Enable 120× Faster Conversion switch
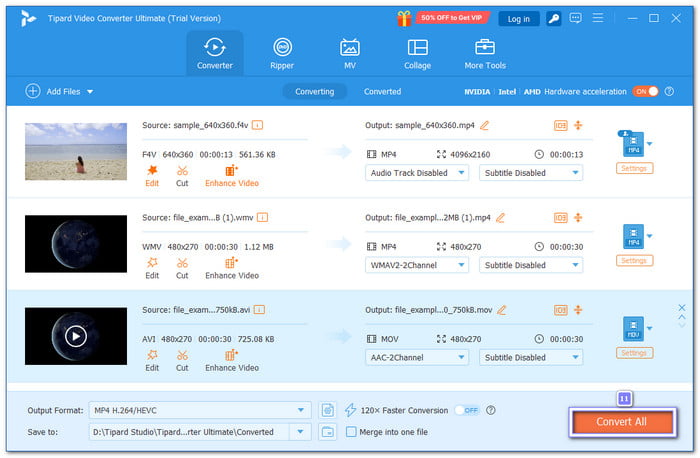 click(465, 410)
